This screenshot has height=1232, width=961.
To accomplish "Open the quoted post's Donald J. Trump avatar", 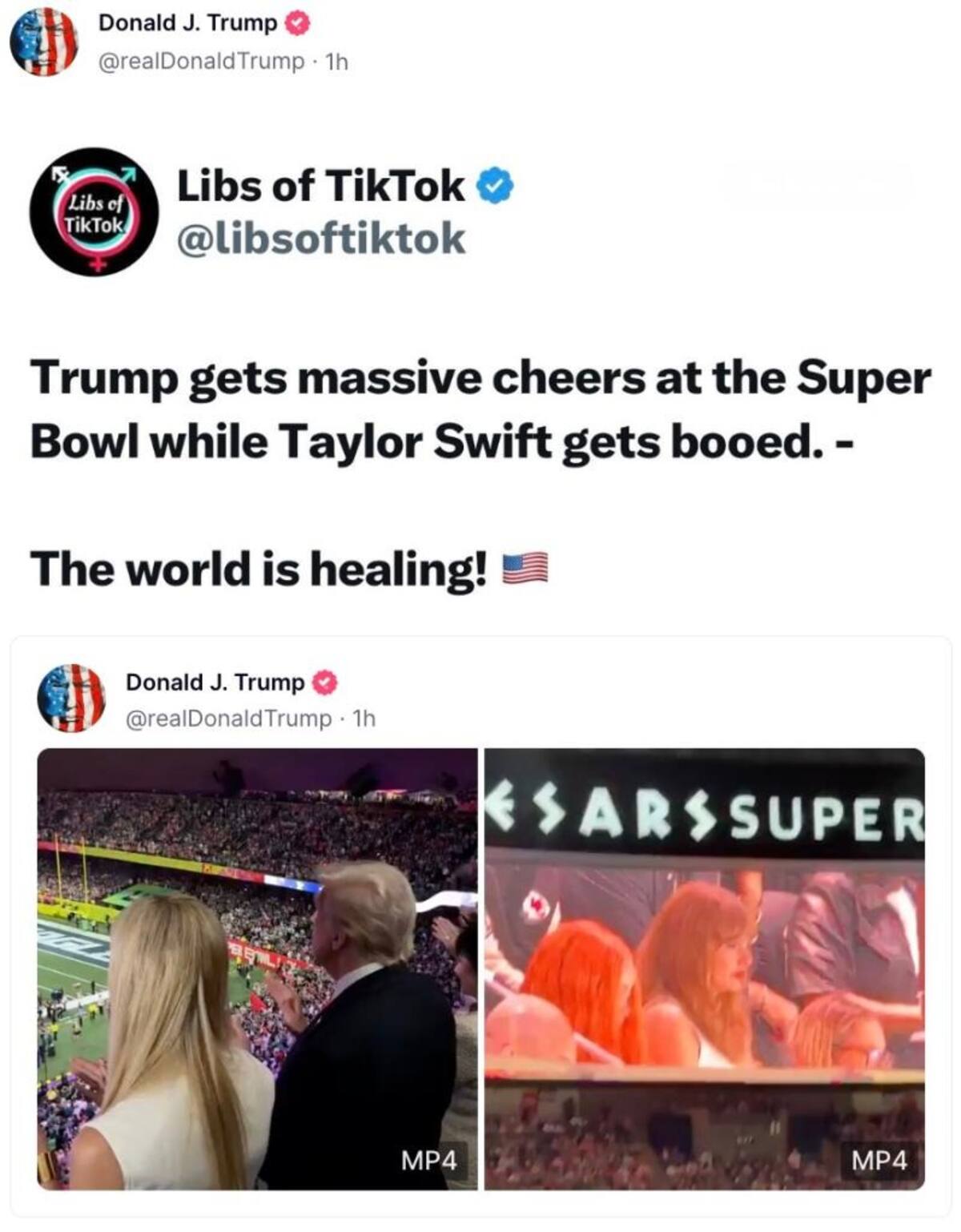I will 71,698.
